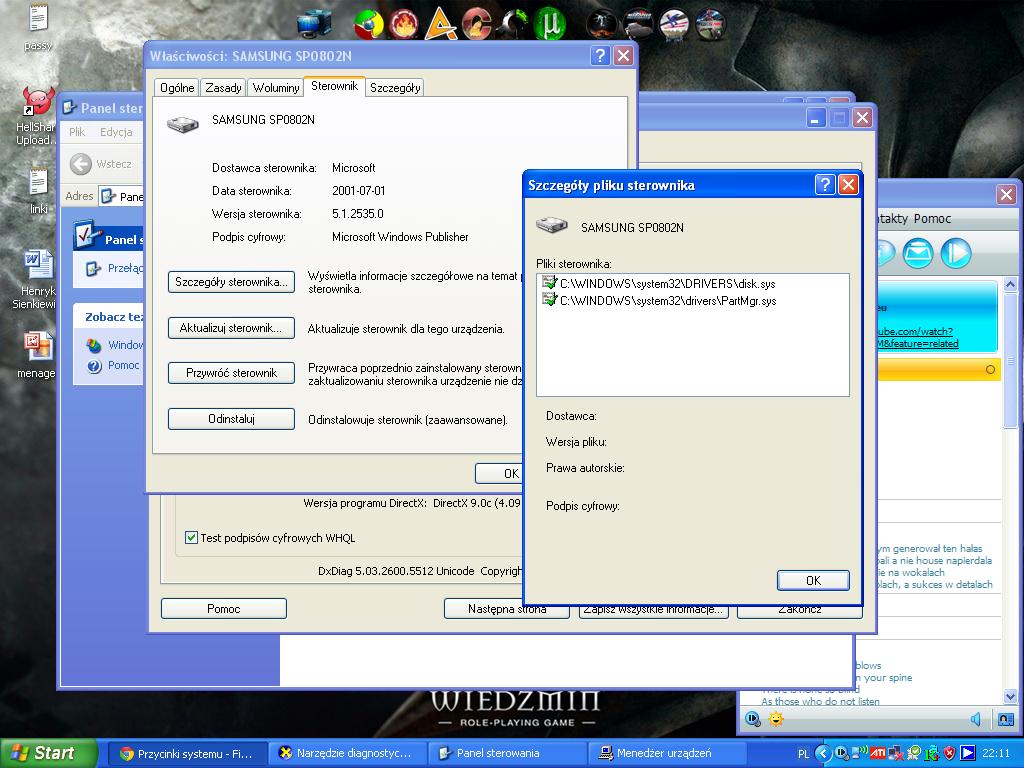
Task: Click the speaker sound icon in messenger
Action: [x=976, y=719]
